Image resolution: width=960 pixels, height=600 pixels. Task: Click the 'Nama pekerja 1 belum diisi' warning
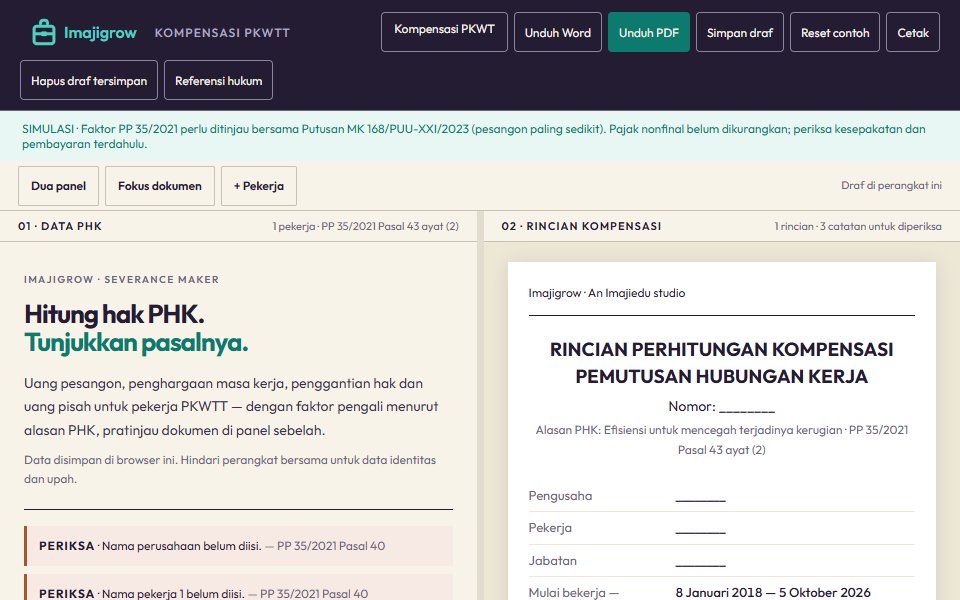tap(239, 589)
